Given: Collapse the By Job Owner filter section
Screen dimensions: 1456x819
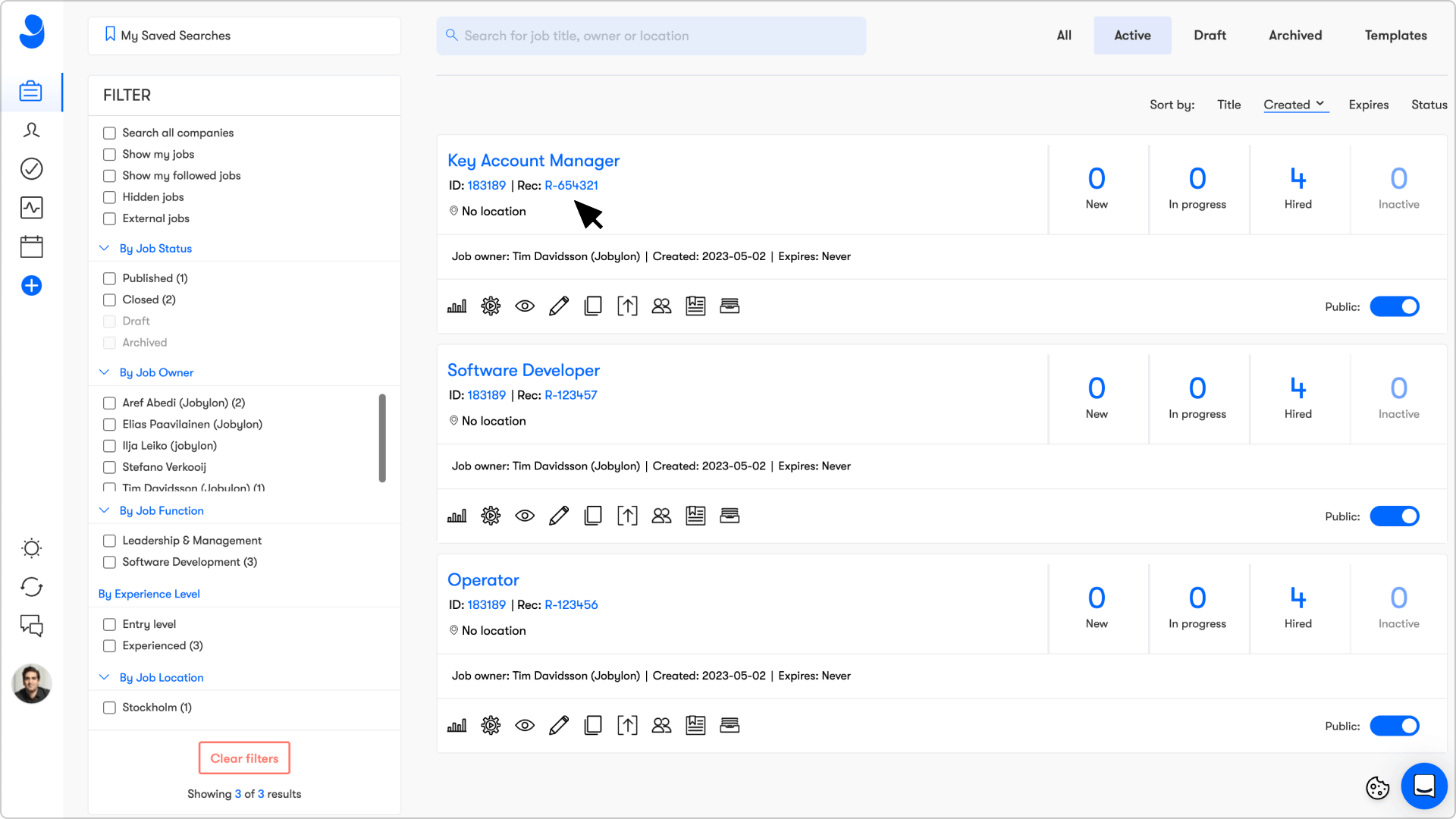Looking at the screenshot, I should [105, 372].
